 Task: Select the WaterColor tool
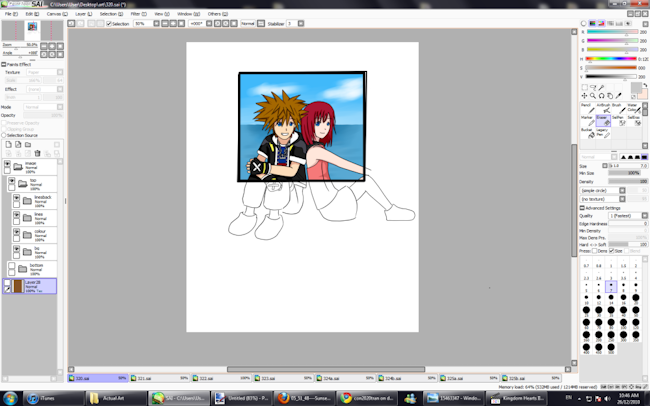point(633,108)
